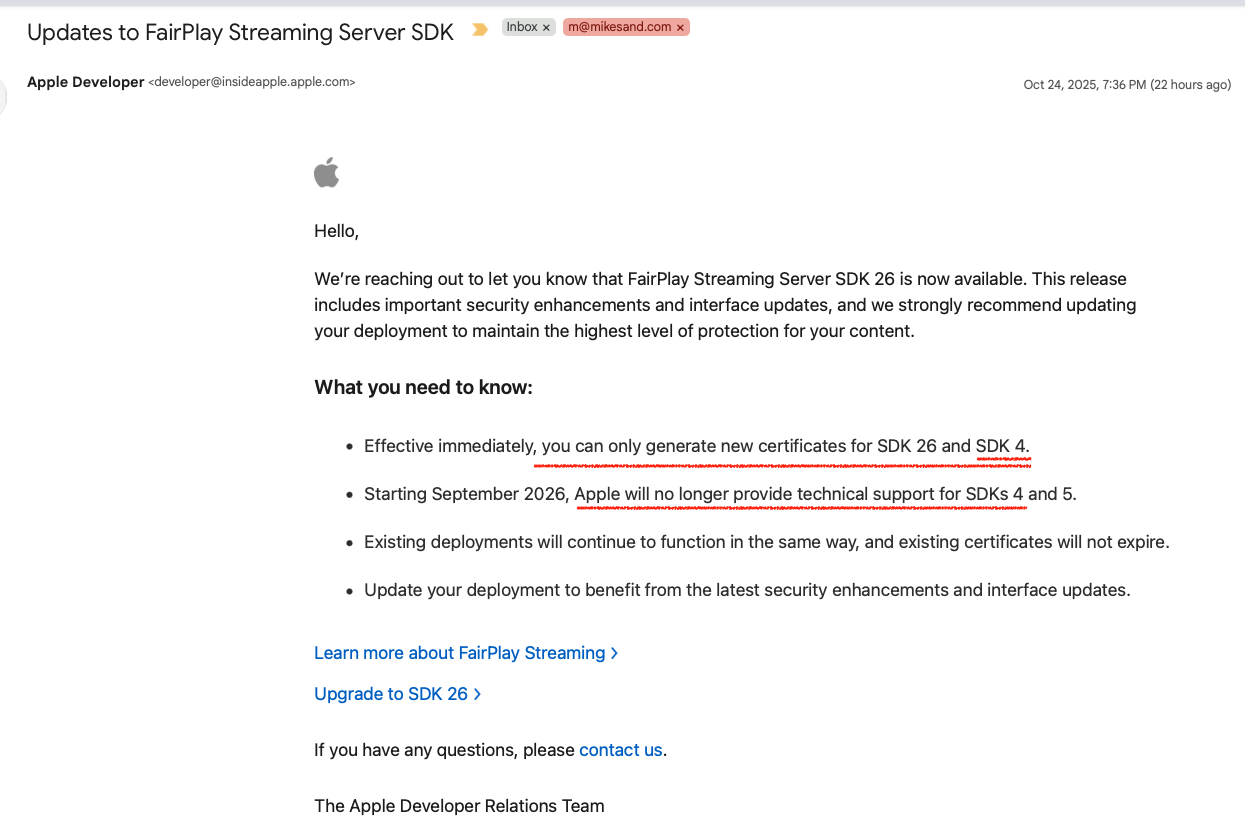1245x819 pixels.
Task: Click the yellow importance marker beside the subject
Action: click(480, 29)
